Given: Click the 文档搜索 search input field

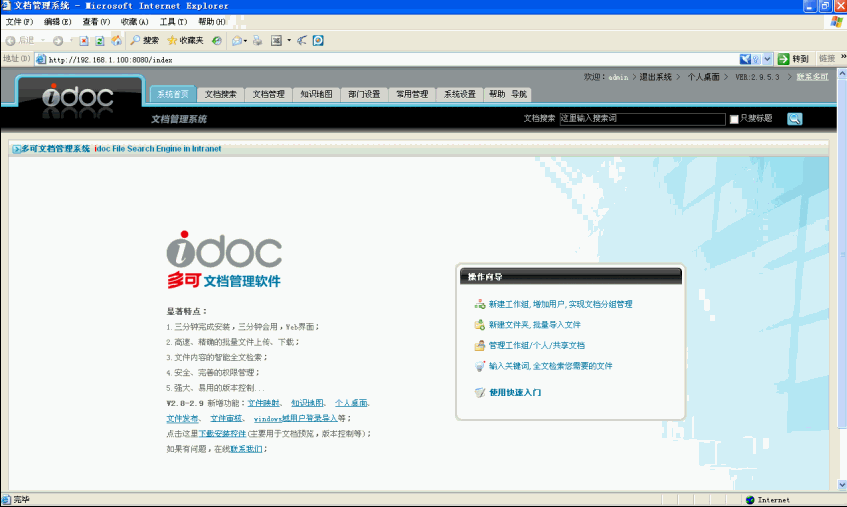Looking at the screenshot, I should (642, 119).
